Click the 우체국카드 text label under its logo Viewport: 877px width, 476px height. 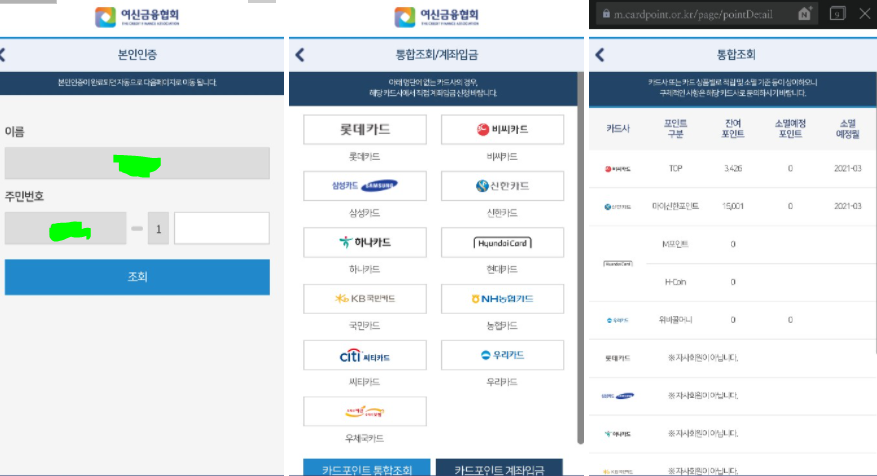(365, 439)
